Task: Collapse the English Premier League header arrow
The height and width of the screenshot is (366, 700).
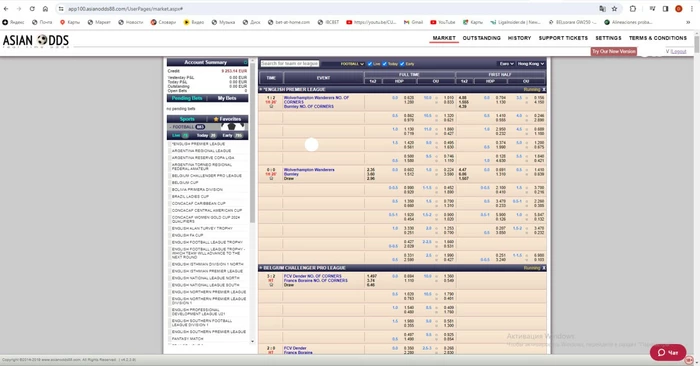Action: (261, 90)
